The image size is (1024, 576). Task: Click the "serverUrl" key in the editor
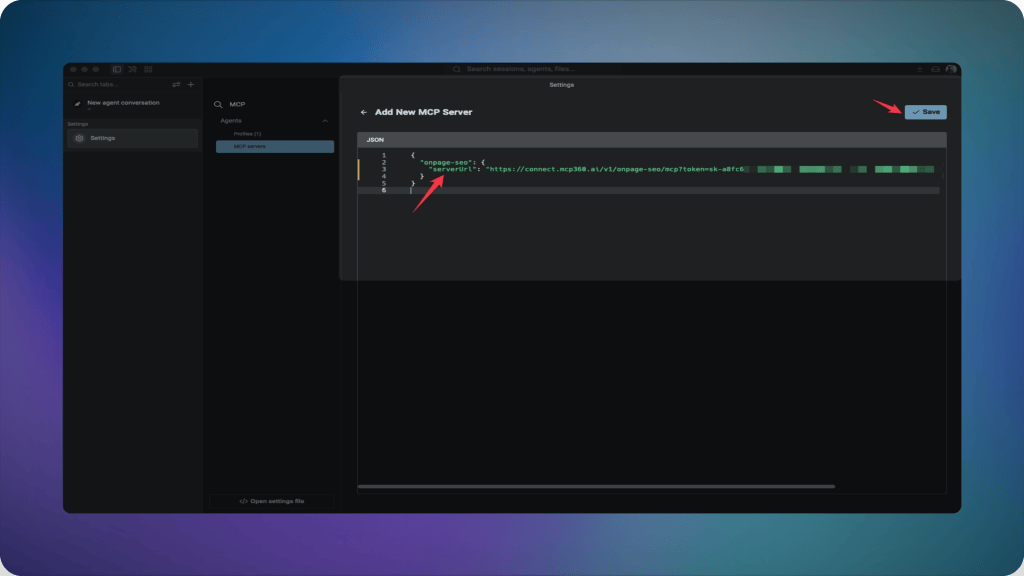click(453, 169)
